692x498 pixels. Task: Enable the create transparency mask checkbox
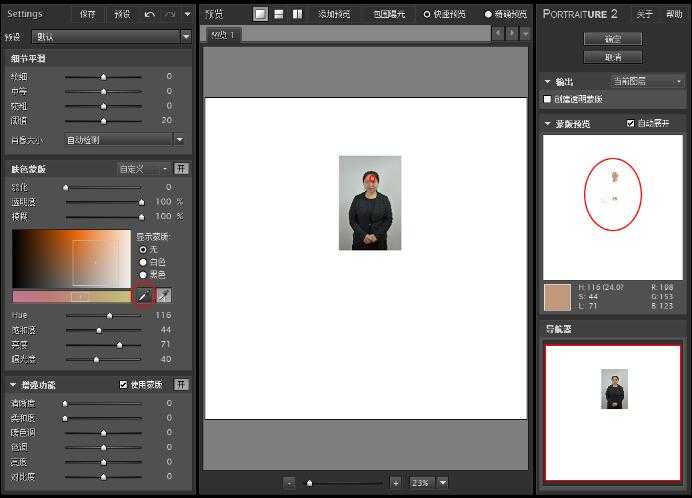coord(547,99)
